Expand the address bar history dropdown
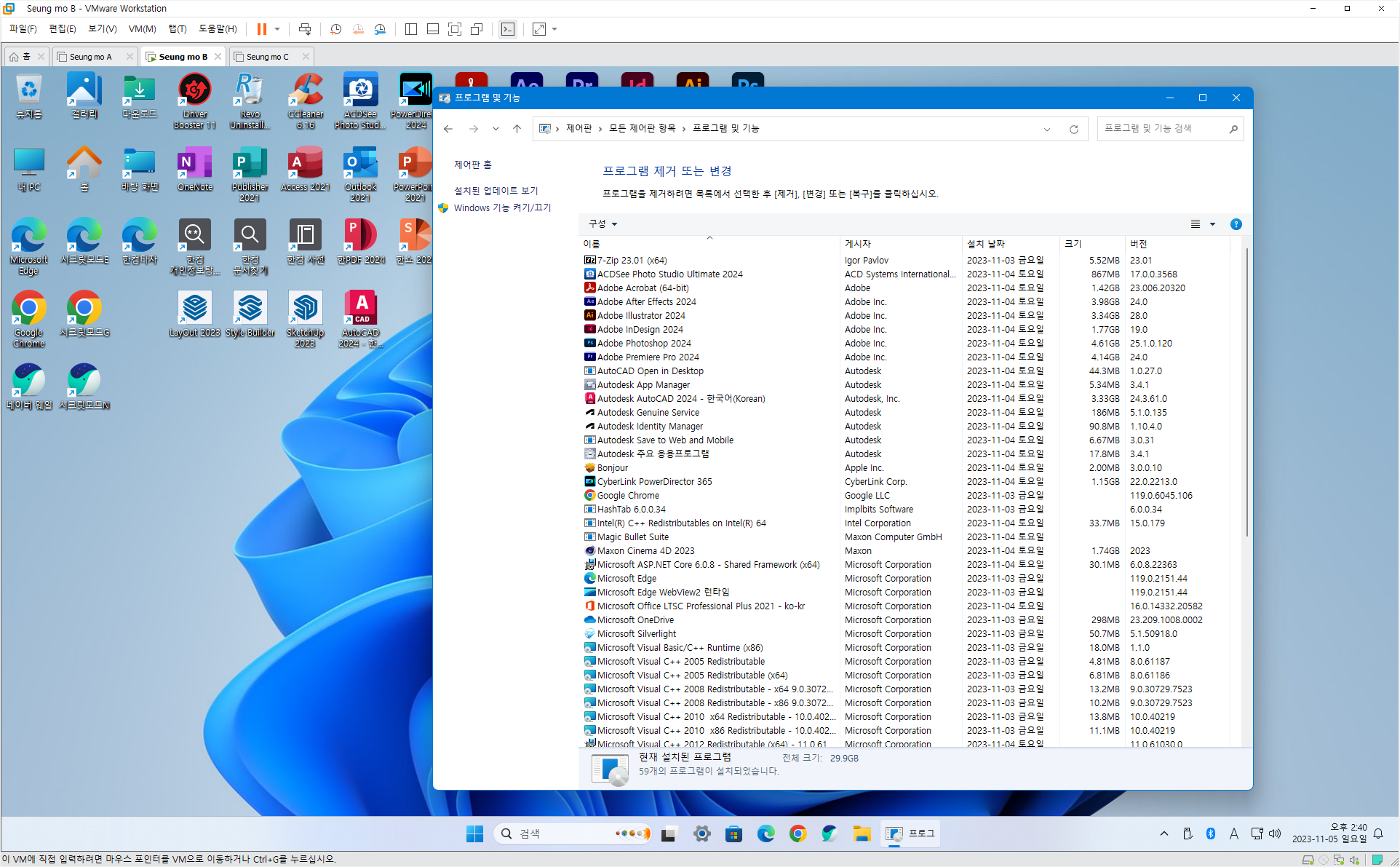 pyautogui.click(x=1047, y=129)
